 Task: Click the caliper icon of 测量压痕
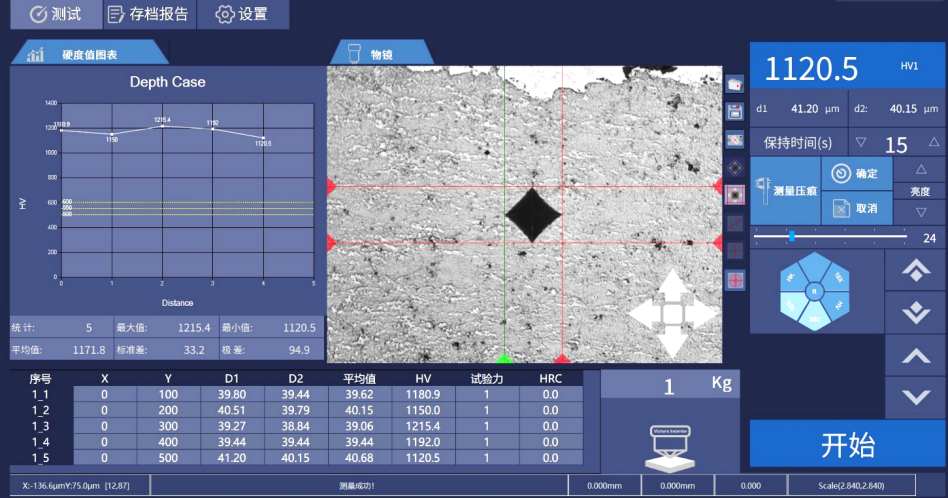pos(763,190)
